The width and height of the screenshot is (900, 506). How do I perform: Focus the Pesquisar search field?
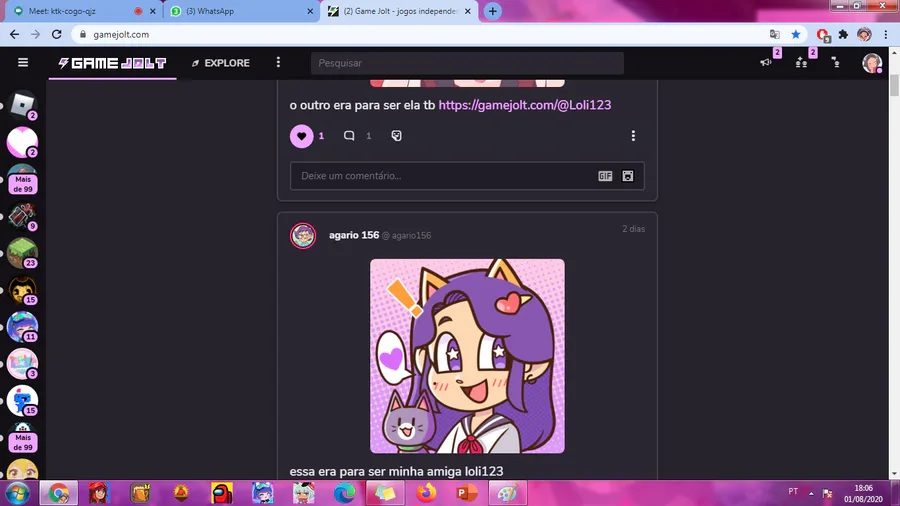pos(467,63)
